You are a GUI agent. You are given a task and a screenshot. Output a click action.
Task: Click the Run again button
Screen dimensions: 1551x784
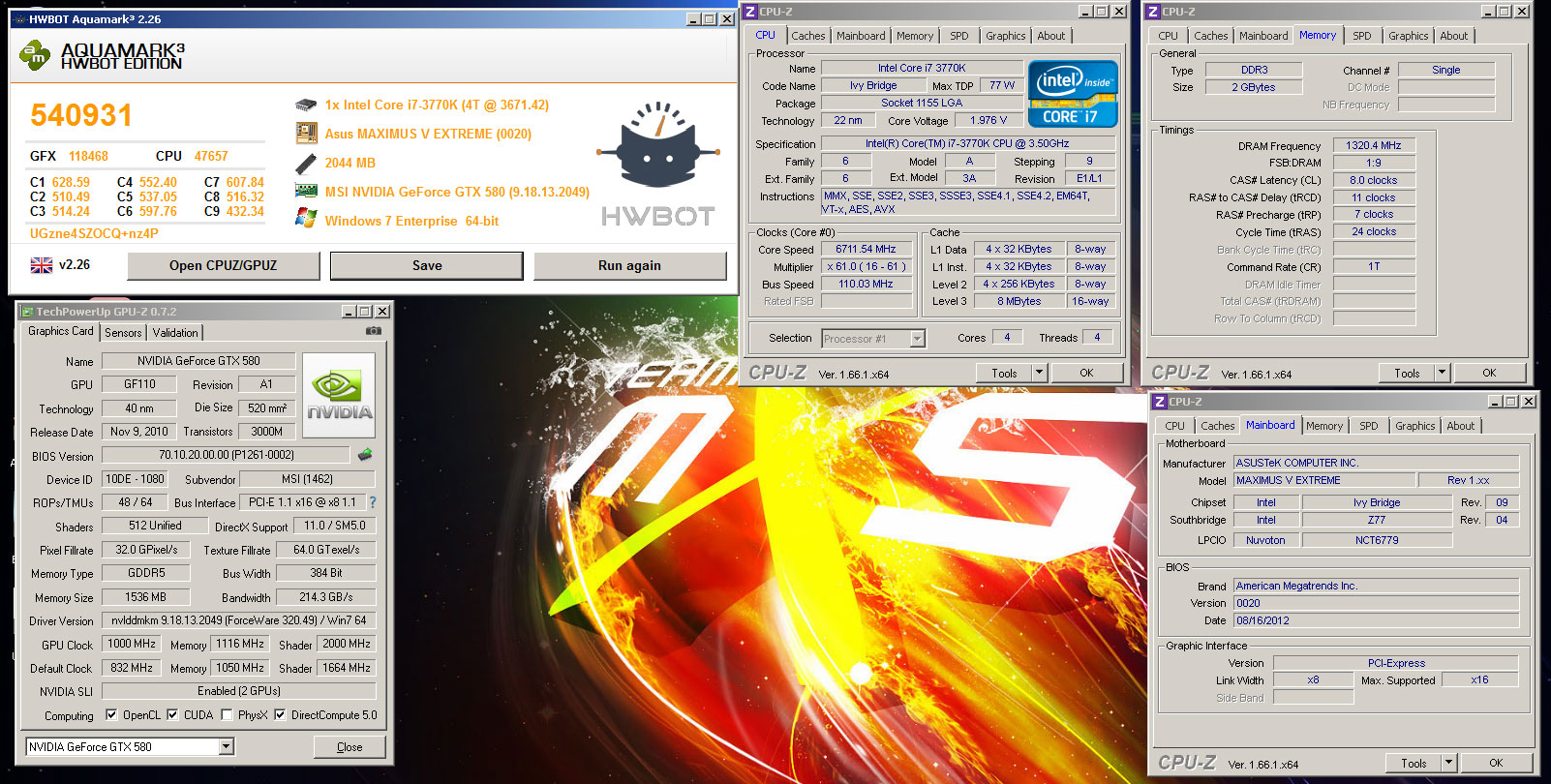[629, 265]
